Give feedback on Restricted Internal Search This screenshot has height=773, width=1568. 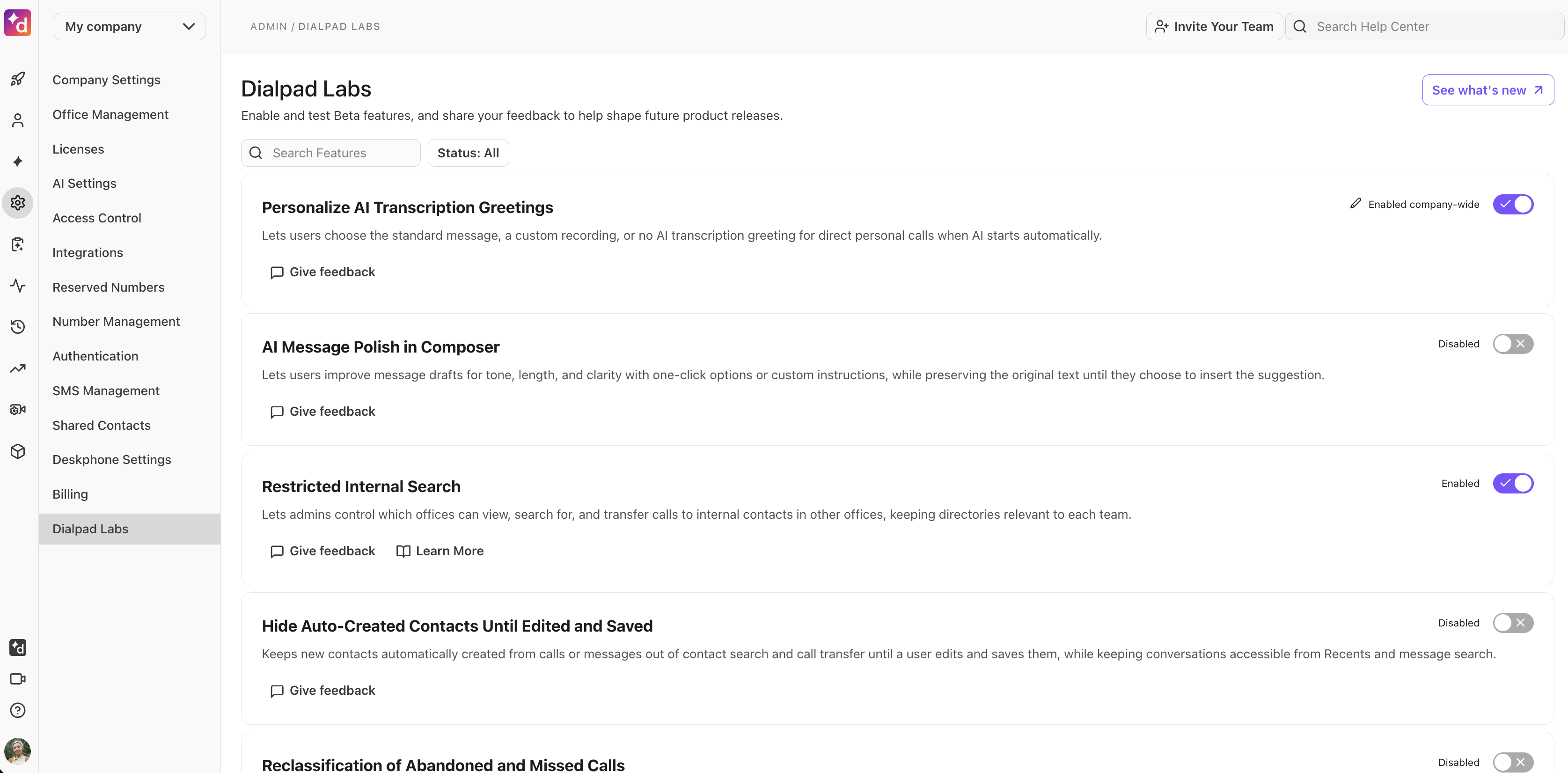point(322,551)
